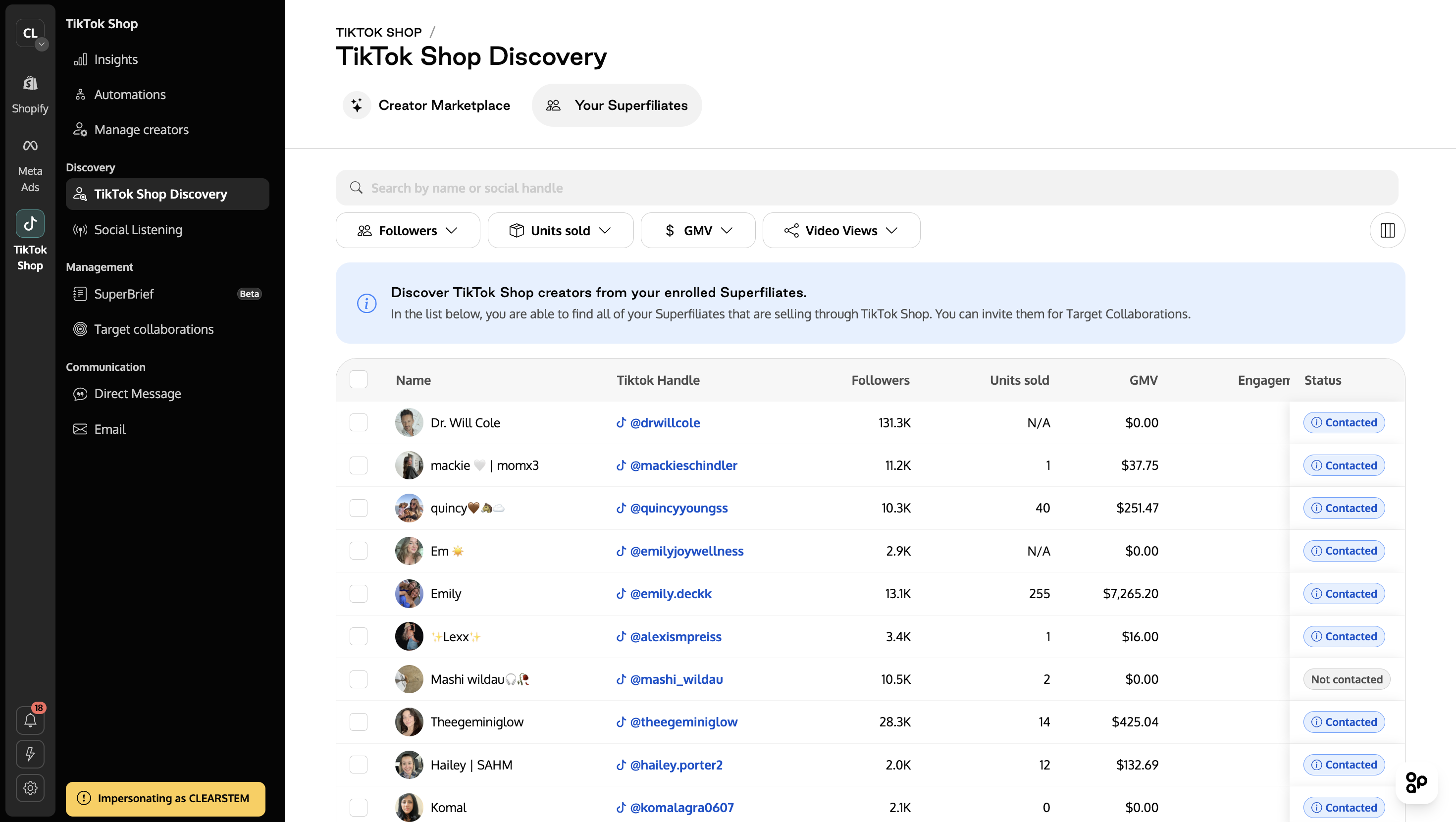Open SuperBrief Beta page

pos(167,294)
